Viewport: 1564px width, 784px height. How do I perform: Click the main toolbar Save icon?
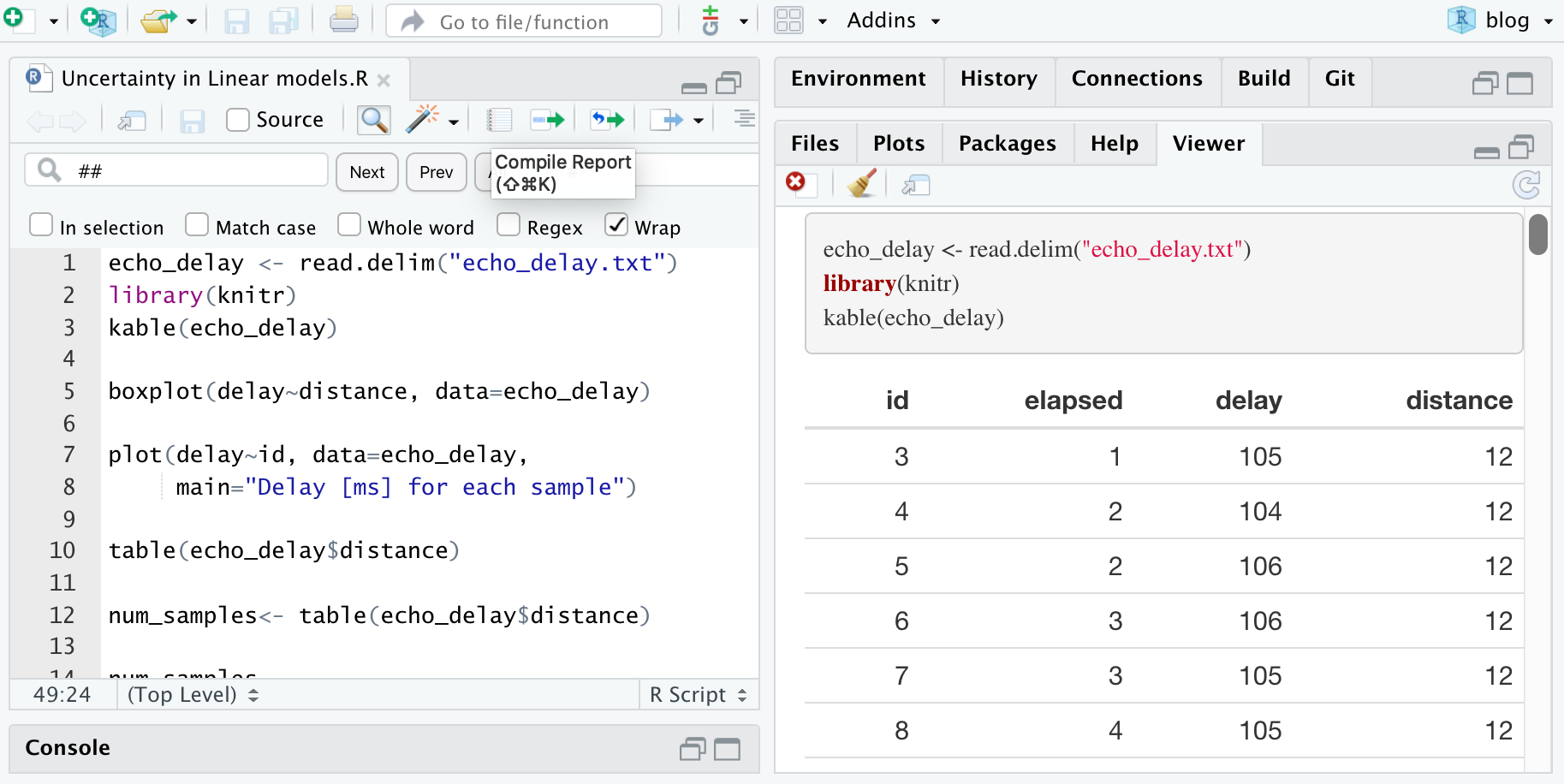coord(236,21)
